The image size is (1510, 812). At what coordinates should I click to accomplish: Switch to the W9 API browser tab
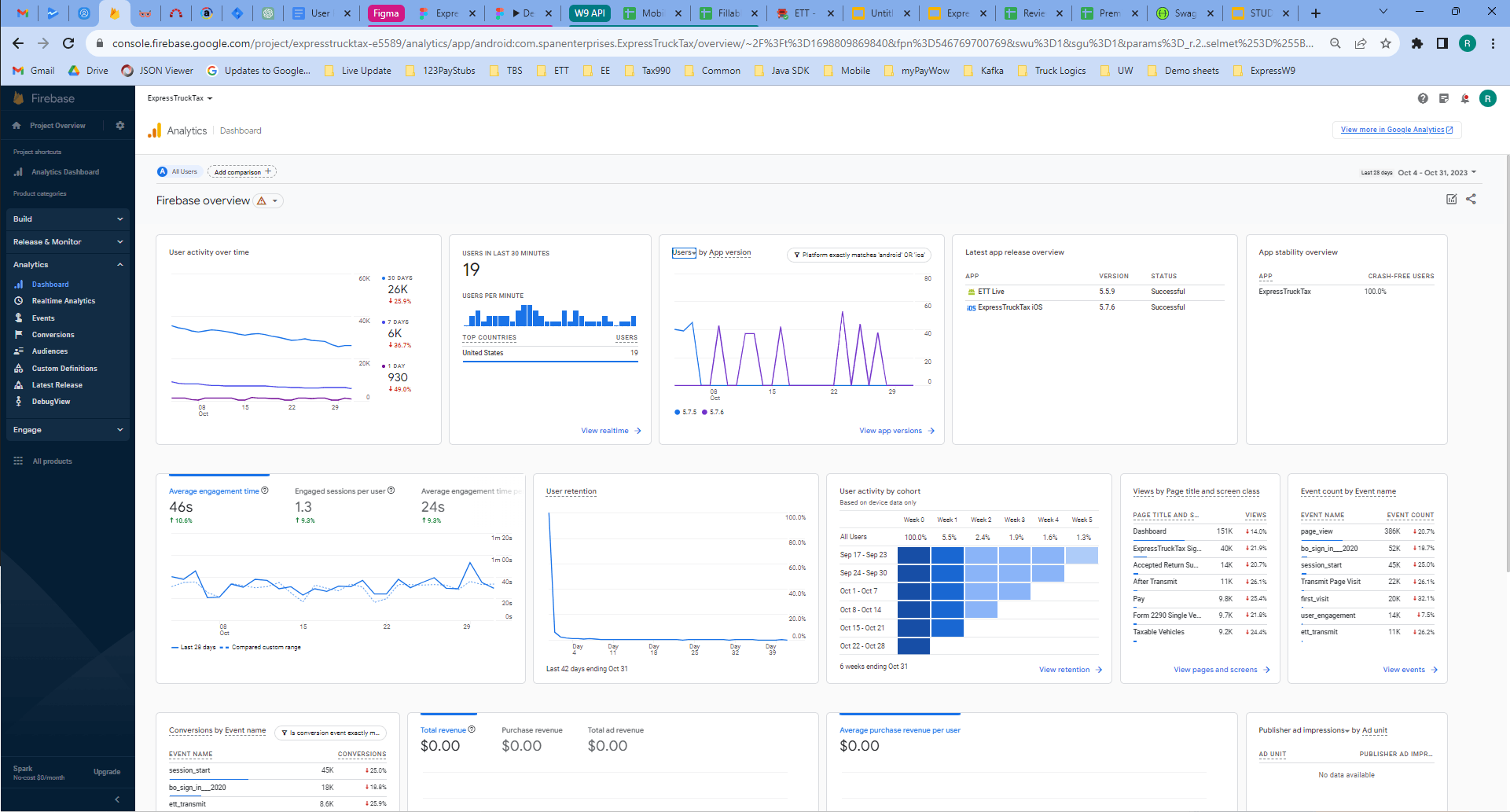[x=590, y=13]
